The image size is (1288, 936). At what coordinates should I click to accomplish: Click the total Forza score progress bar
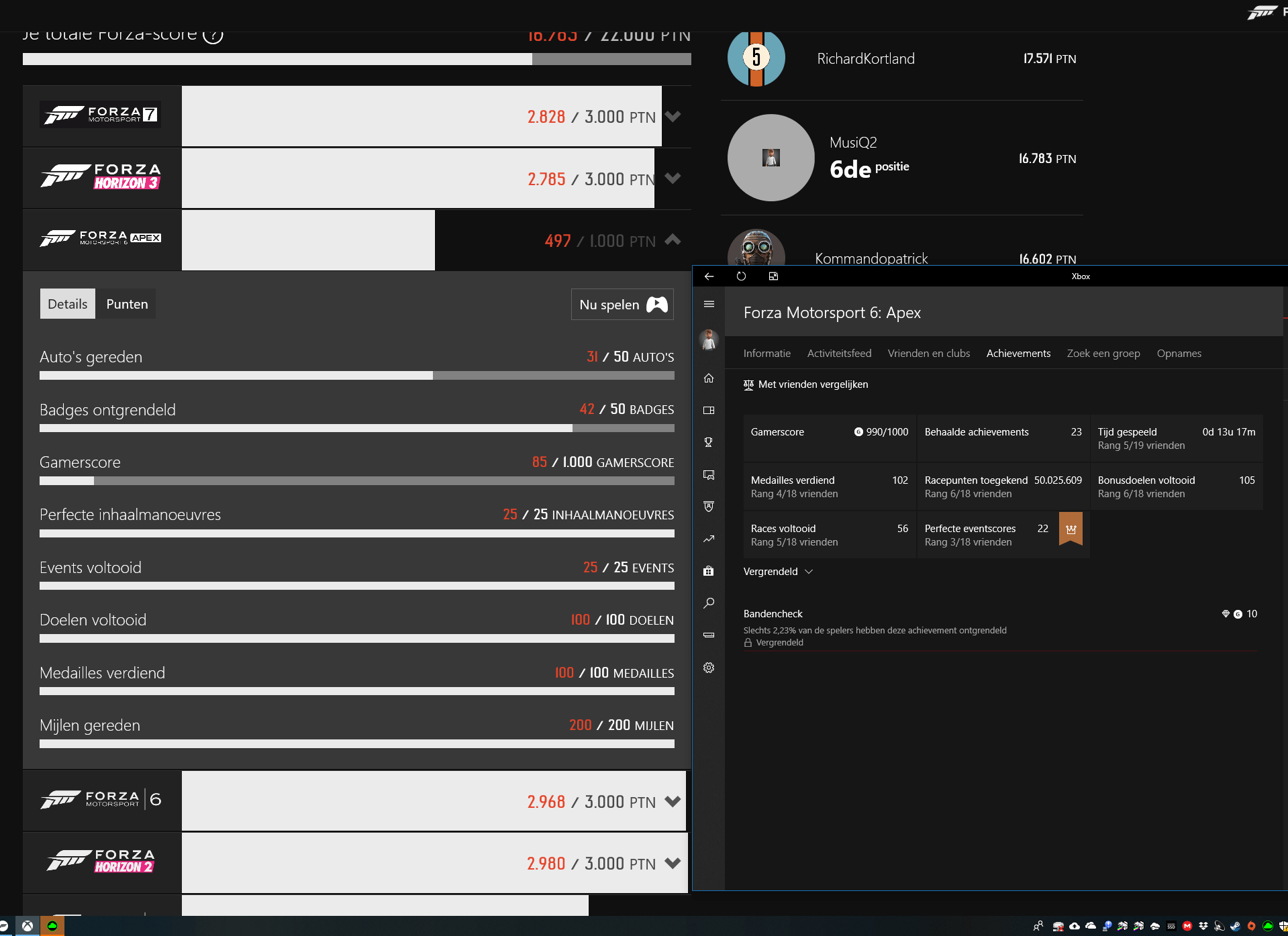[357, 59]
